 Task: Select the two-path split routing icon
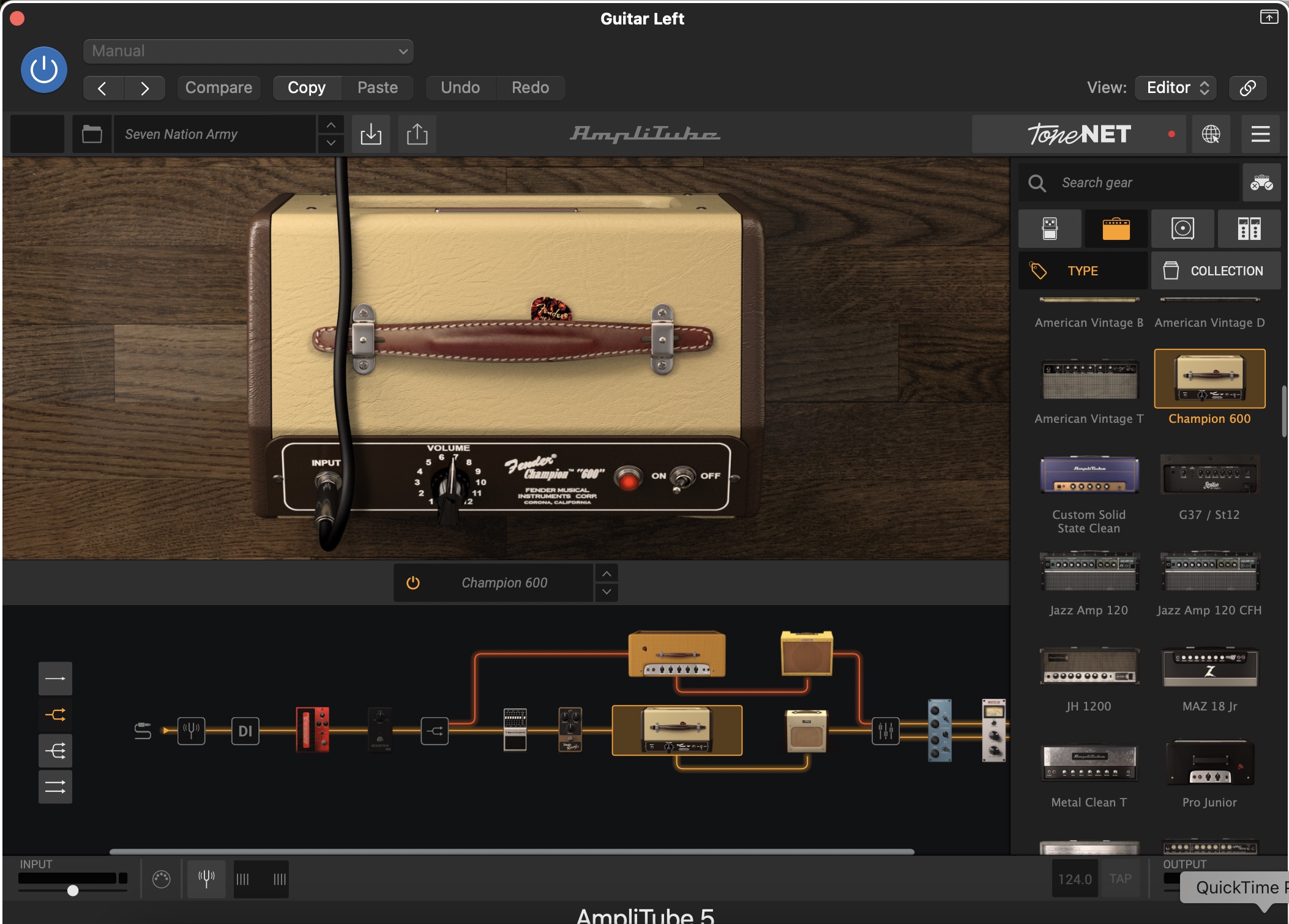point(55,715)
